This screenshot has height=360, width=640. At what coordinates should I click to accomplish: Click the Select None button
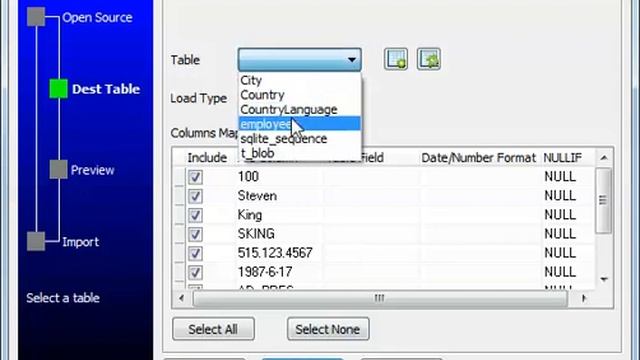[x=328, y=329]
